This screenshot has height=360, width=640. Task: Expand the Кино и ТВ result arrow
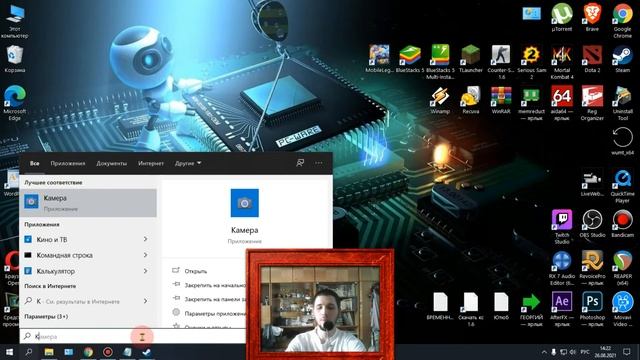point(146,239)
